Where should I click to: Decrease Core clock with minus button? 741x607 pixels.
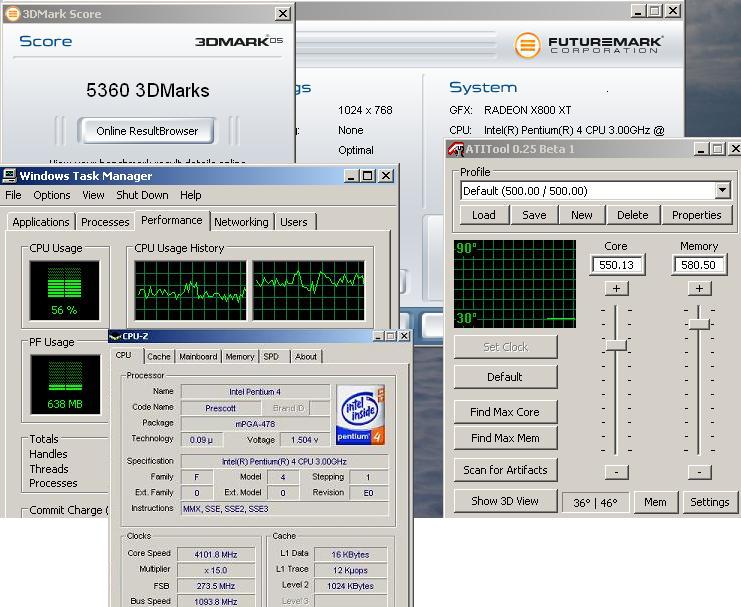616,472
